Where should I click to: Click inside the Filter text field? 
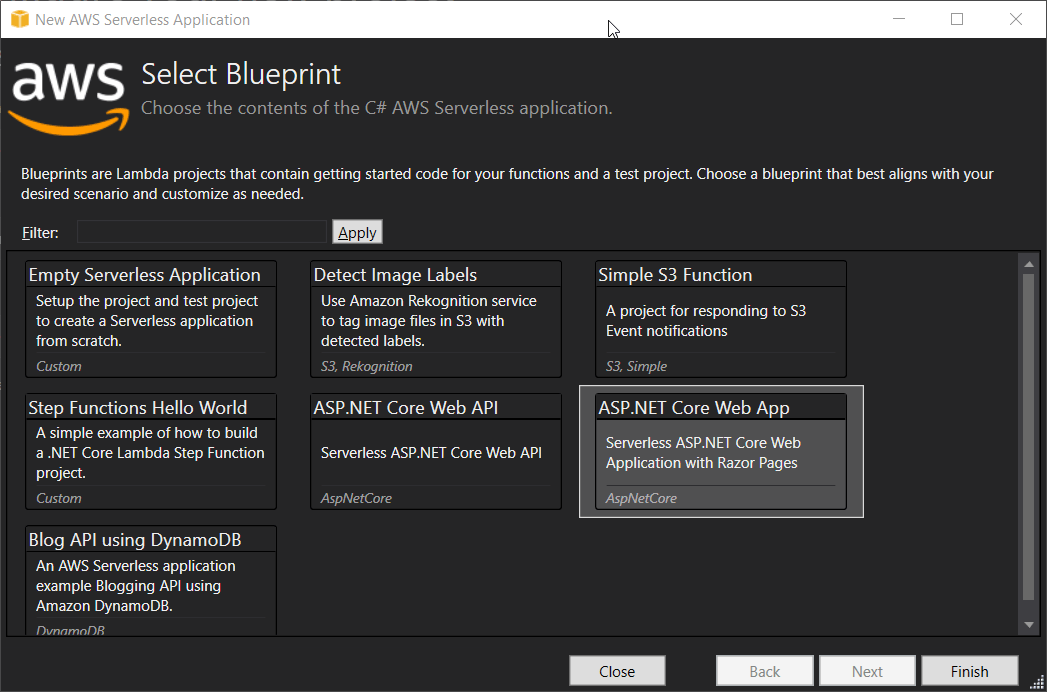[x=200, y=232]
